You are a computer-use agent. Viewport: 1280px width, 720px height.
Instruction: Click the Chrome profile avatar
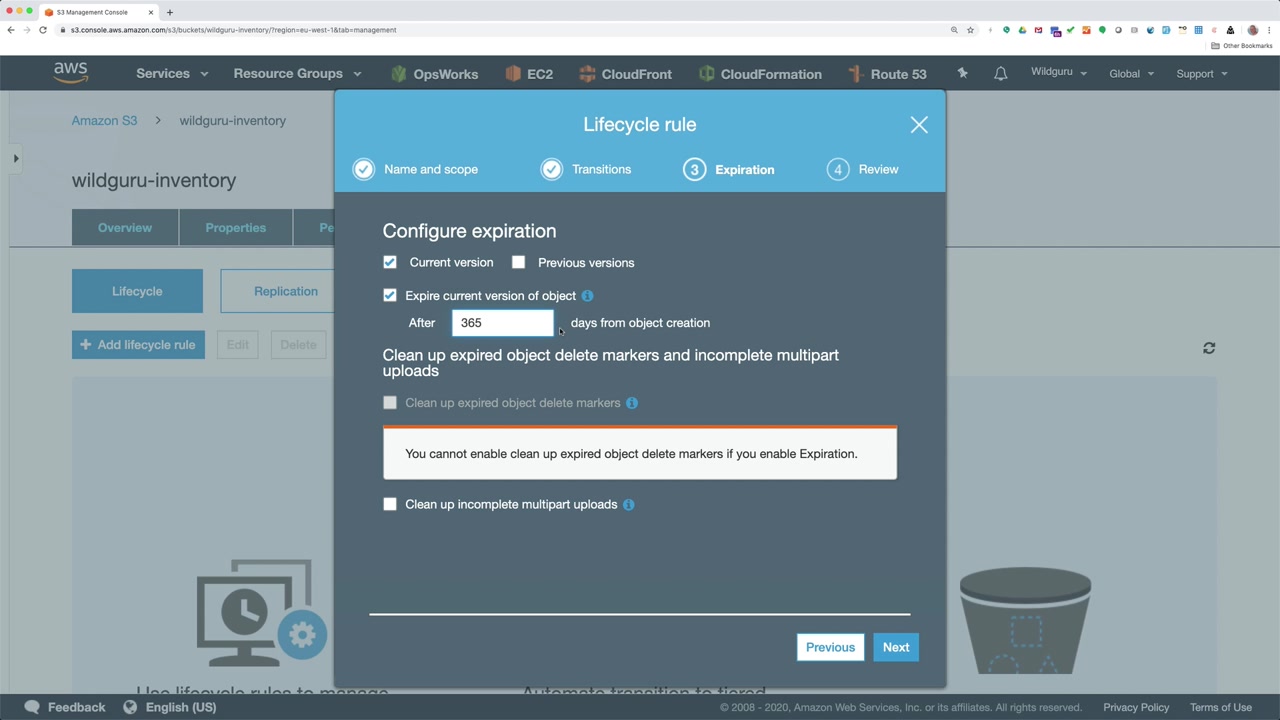click(1253, 30)
